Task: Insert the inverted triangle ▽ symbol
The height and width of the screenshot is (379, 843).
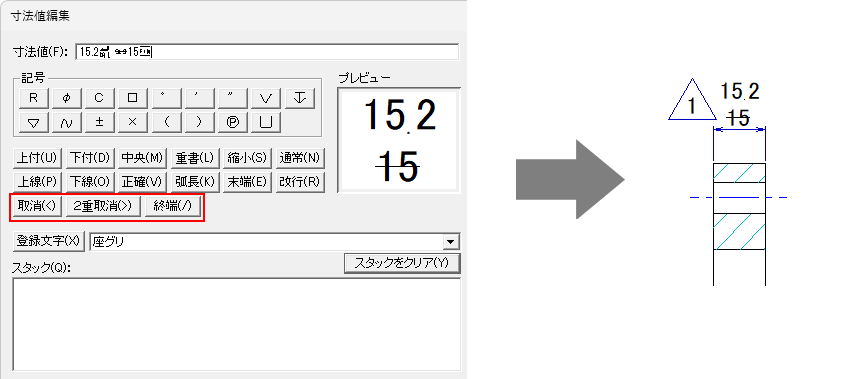Action: pos(33,122)
